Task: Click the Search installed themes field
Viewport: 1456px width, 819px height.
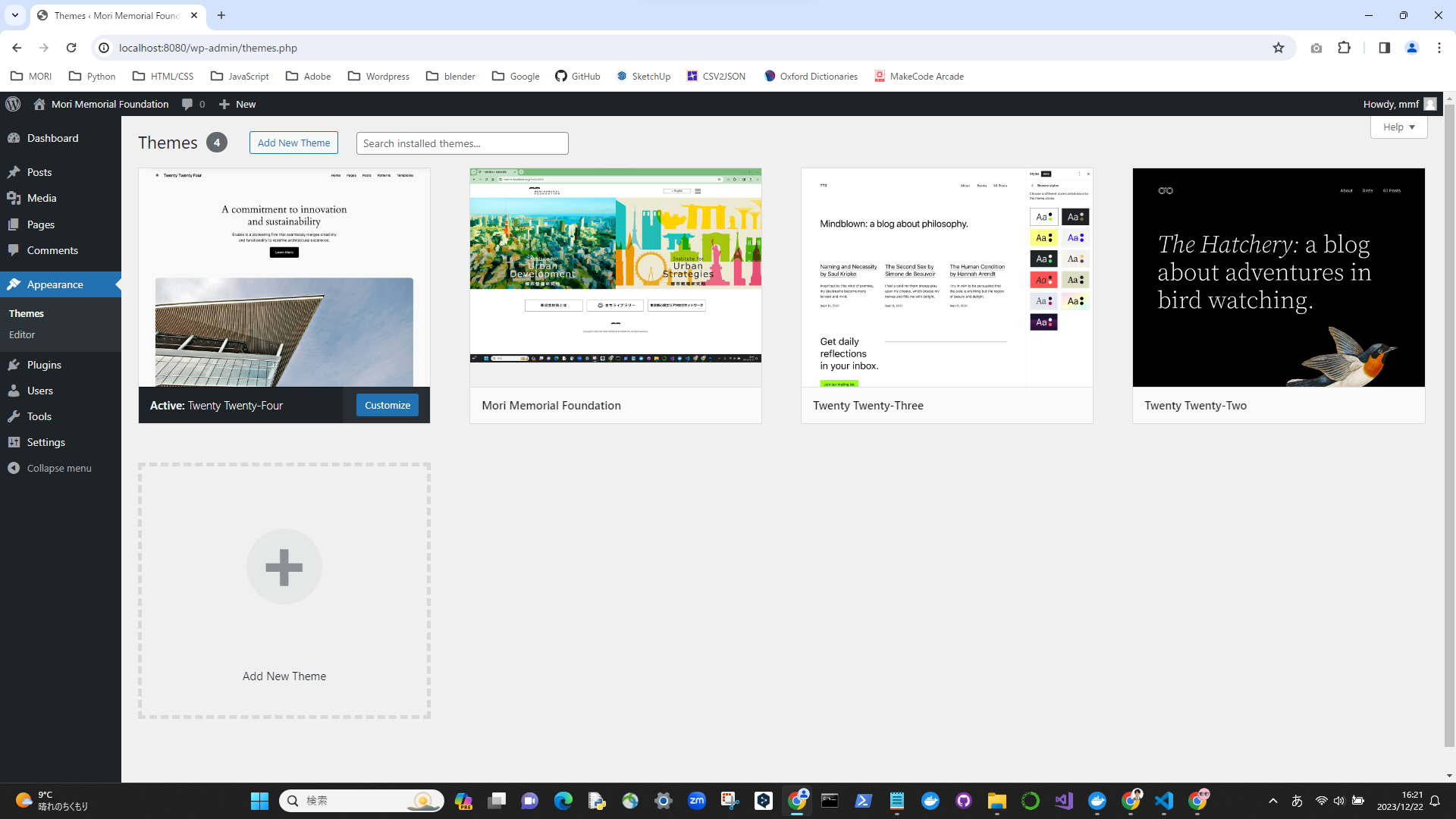Action: pos(462,143)
